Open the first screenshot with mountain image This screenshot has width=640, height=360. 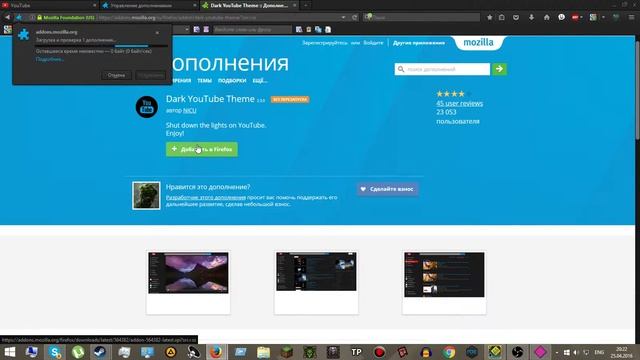188,273
